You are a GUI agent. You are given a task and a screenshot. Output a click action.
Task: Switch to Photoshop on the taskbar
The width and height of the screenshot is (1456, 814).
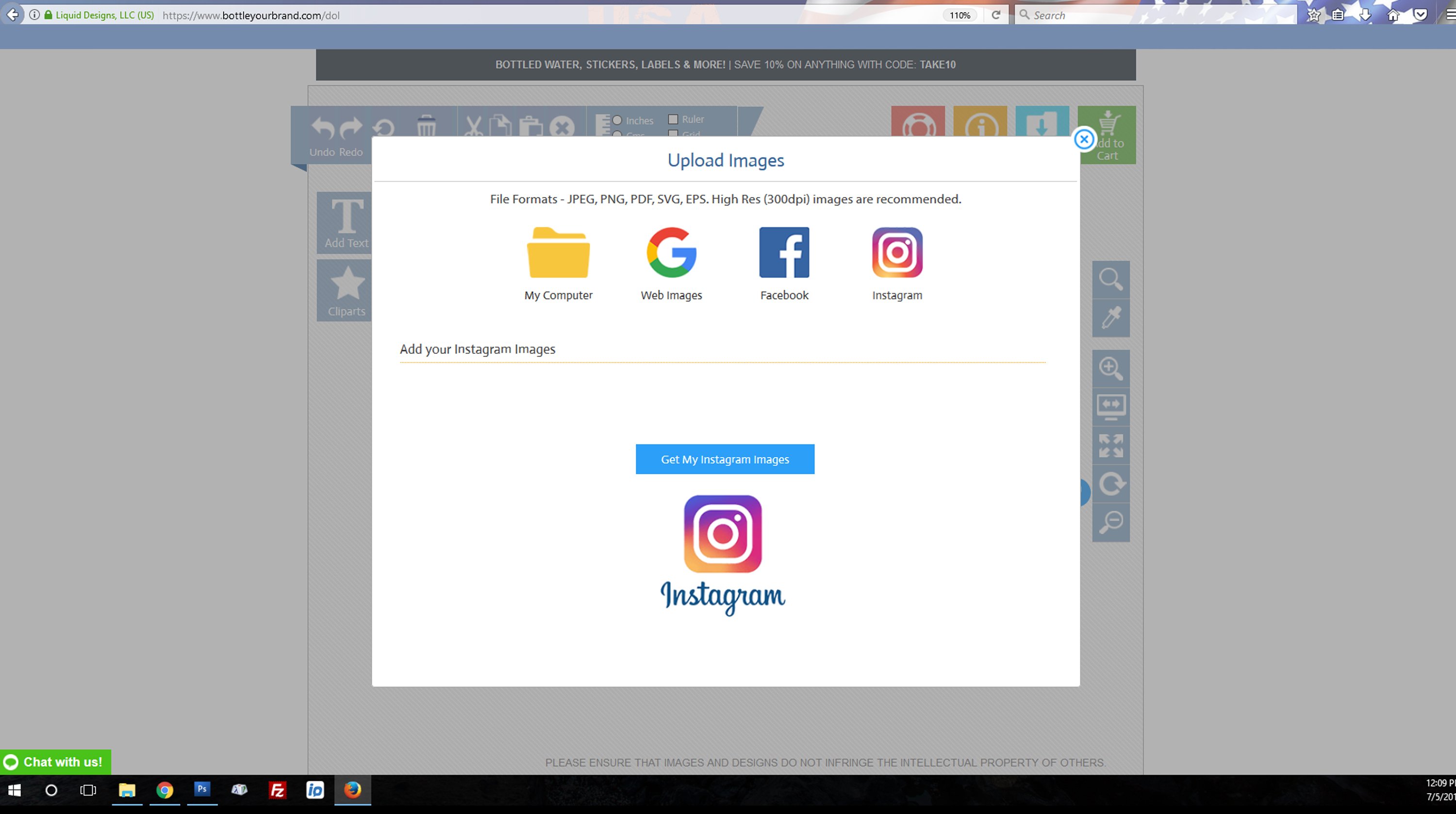(202, 790)
